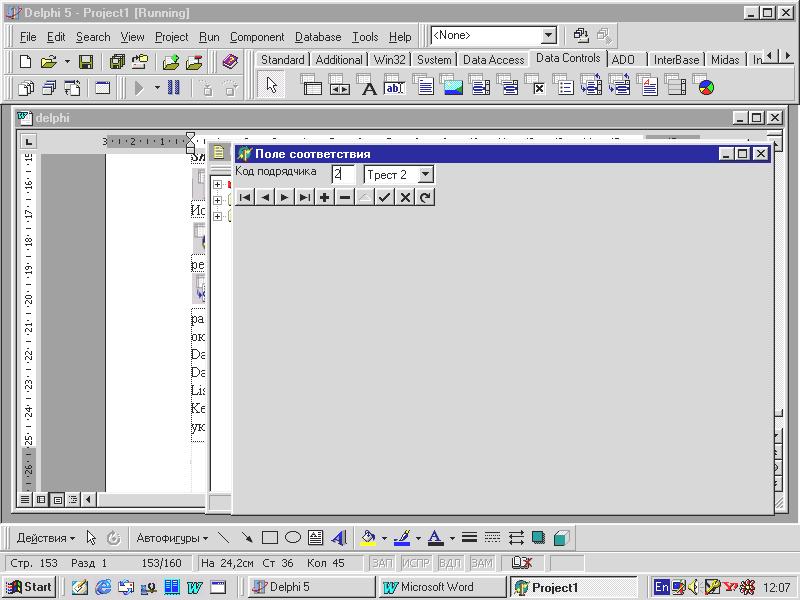Remove file from project using red folder icon
Viewport: 800px width, 600px height.
point(194,62)
